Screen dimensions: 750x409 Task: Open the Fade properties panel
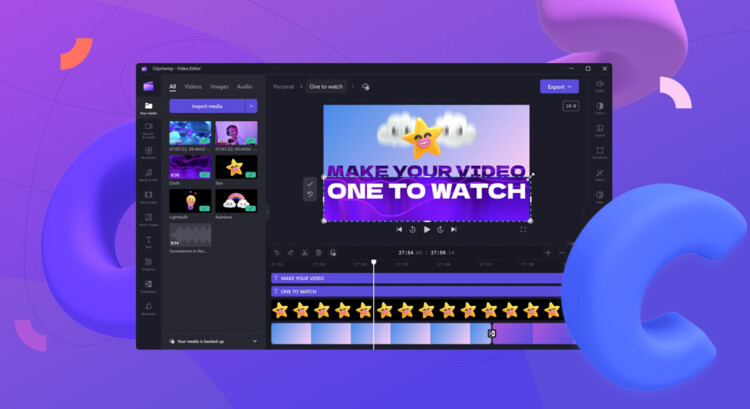(x=599, y=197)
